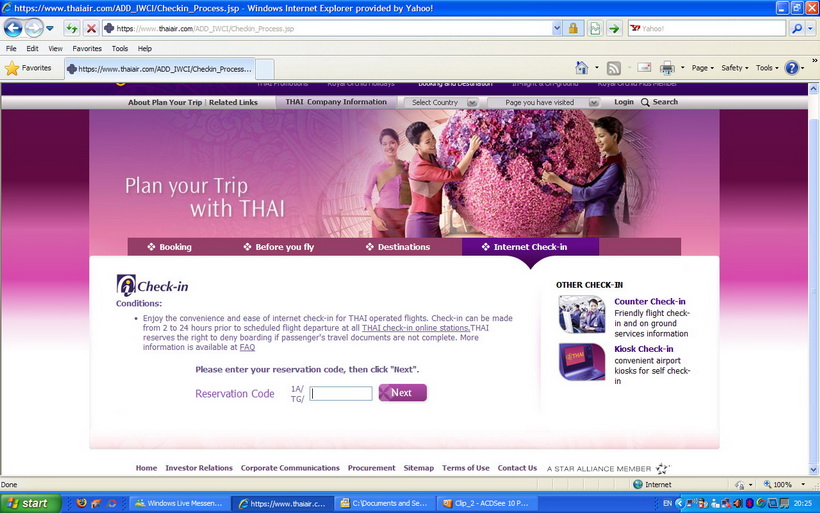Expand the Select Country dropdown

click(441, 102)
